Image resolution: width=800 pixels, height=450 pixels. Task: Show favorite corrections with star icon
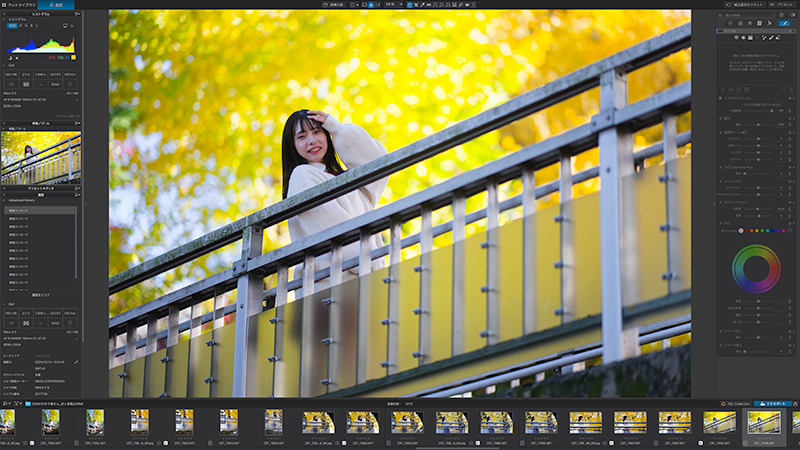click(x=781, y=15)
